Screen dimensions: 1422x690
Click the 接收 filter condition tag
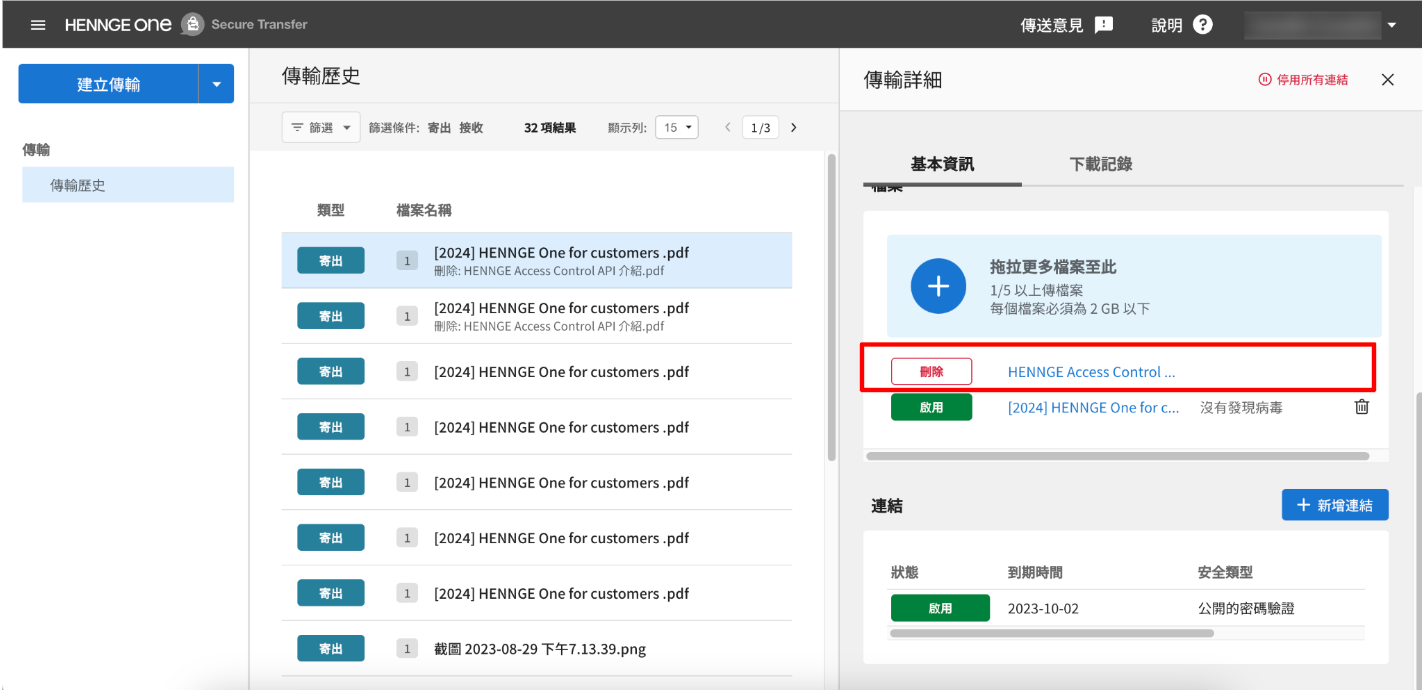[471, 128]
